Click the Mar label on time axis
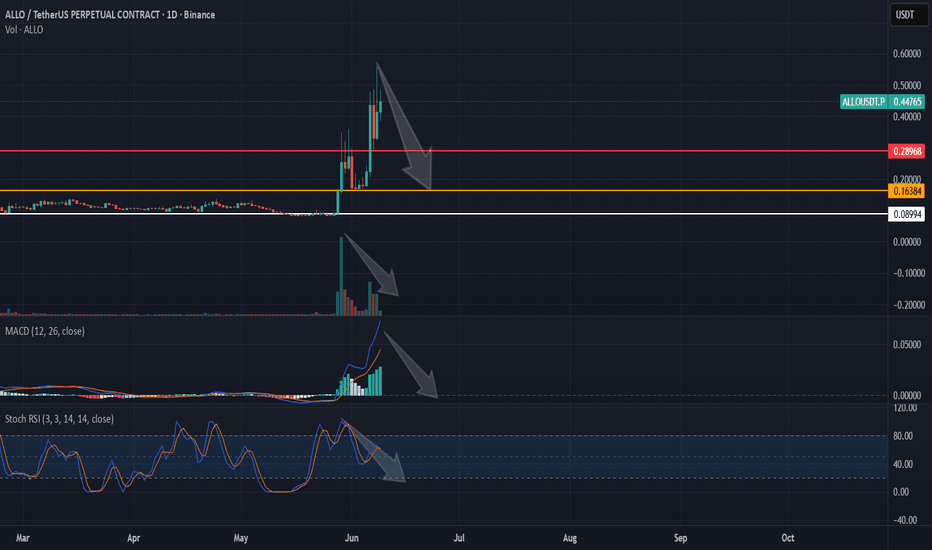Screen dimensions: 932x550 pyautogui.click(x=23, y=538)
